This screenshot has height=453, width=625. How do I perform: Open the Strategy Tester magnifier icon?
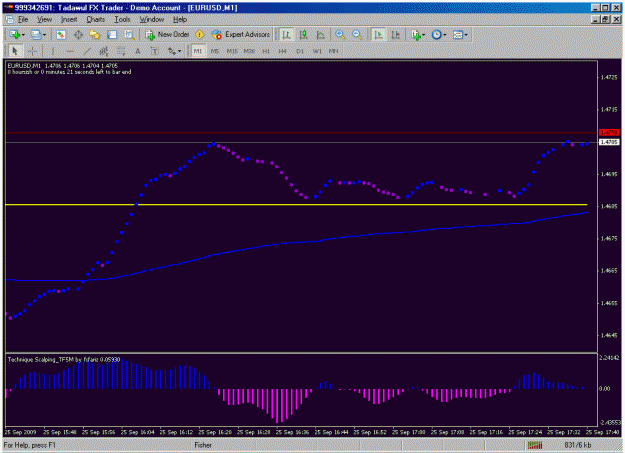(129, 35)
